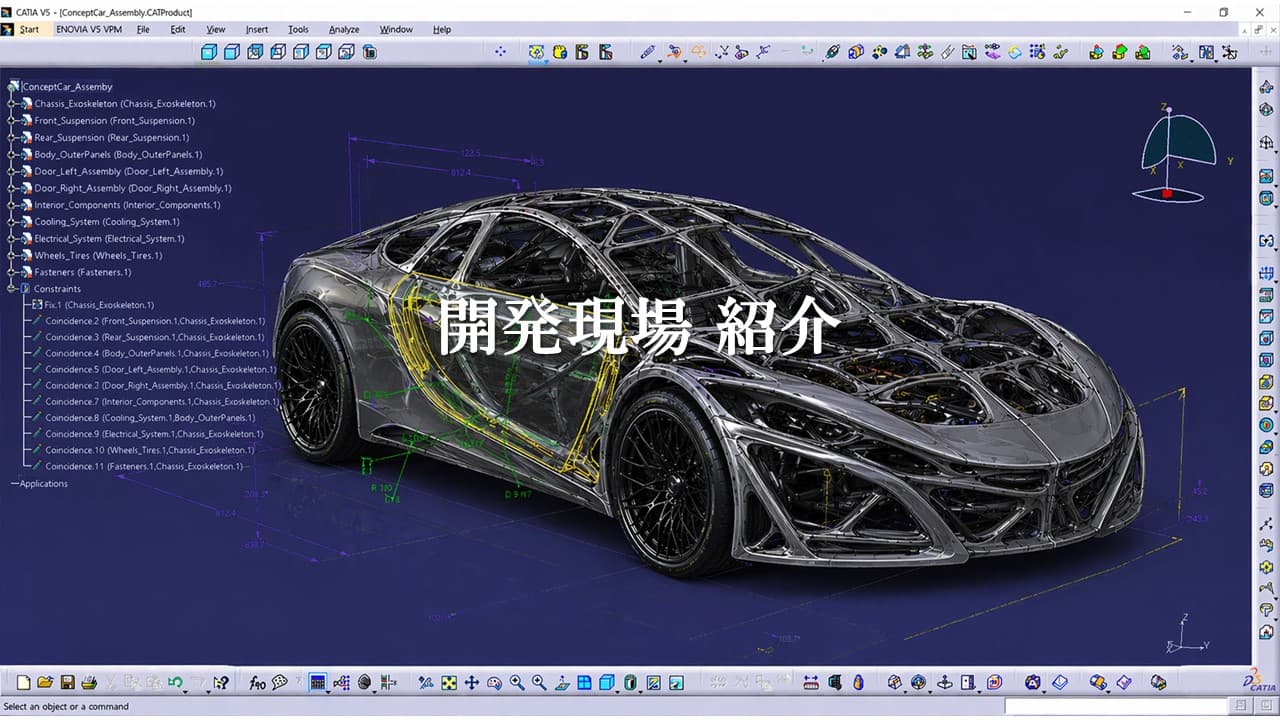1280x720 pixels.
Task: Open the Help menu
Action: tap(442, 29)
